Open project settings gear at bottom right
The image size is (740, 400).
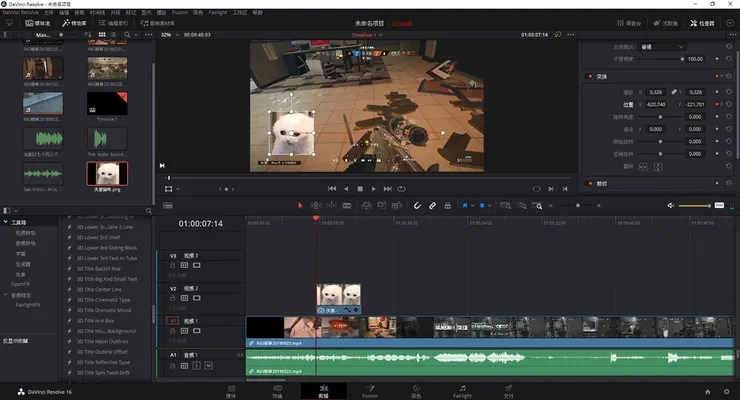(x=724, y=391)
